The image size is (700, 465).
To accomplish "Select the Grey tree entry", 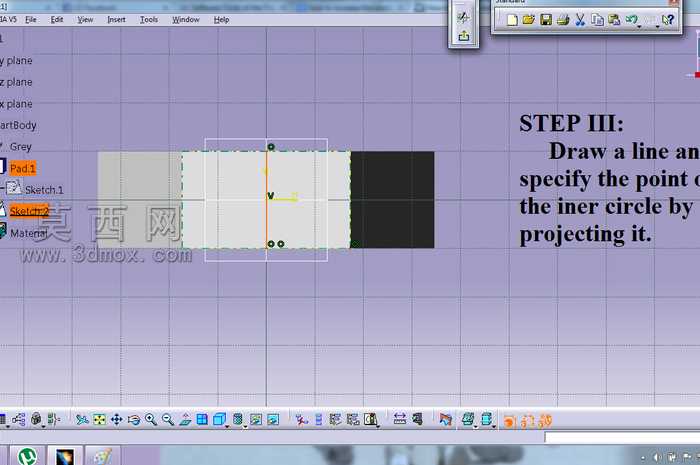I will [x=20, y=146].
